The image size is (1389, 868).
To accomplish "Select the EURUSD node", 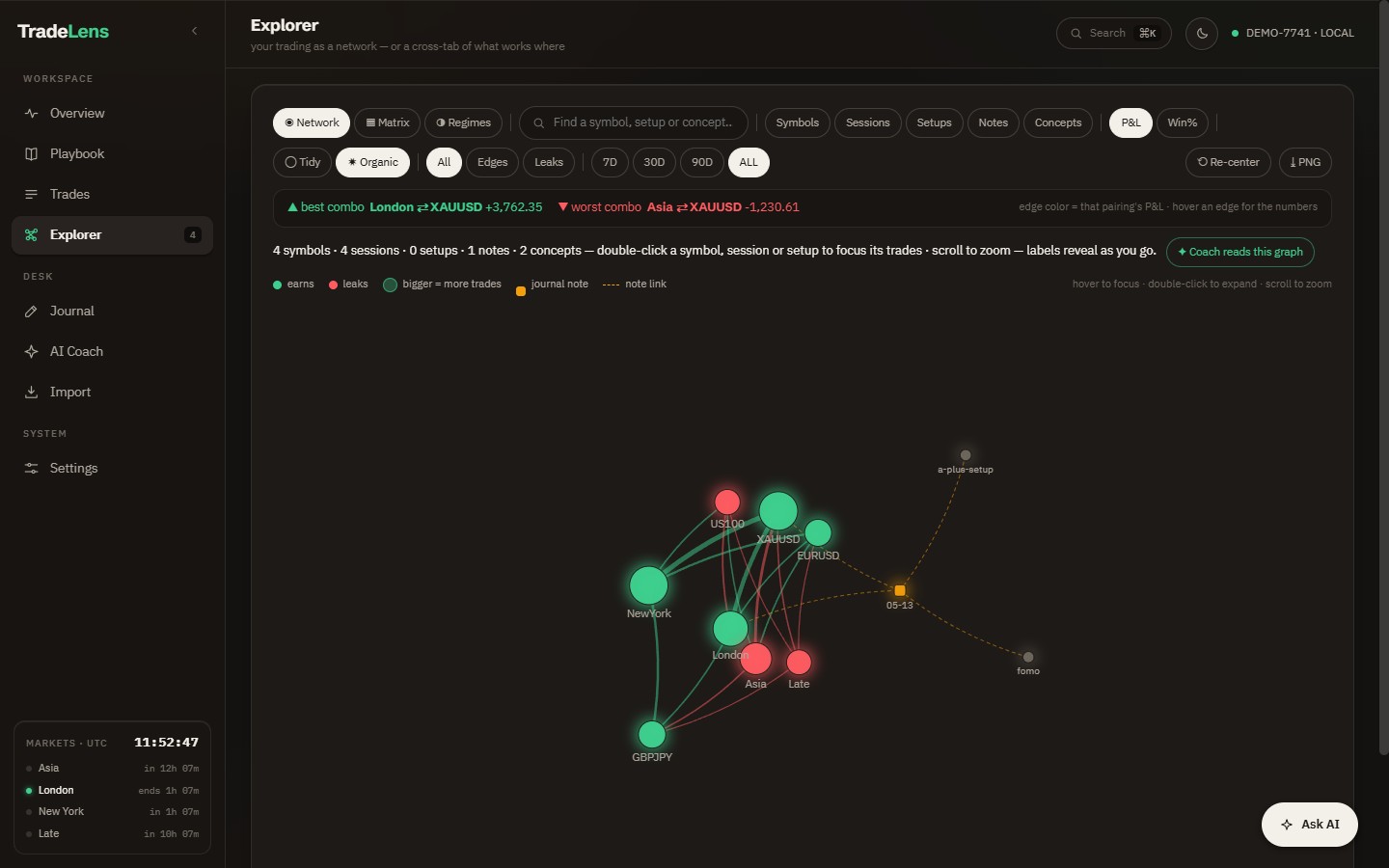I will (818, 532).
